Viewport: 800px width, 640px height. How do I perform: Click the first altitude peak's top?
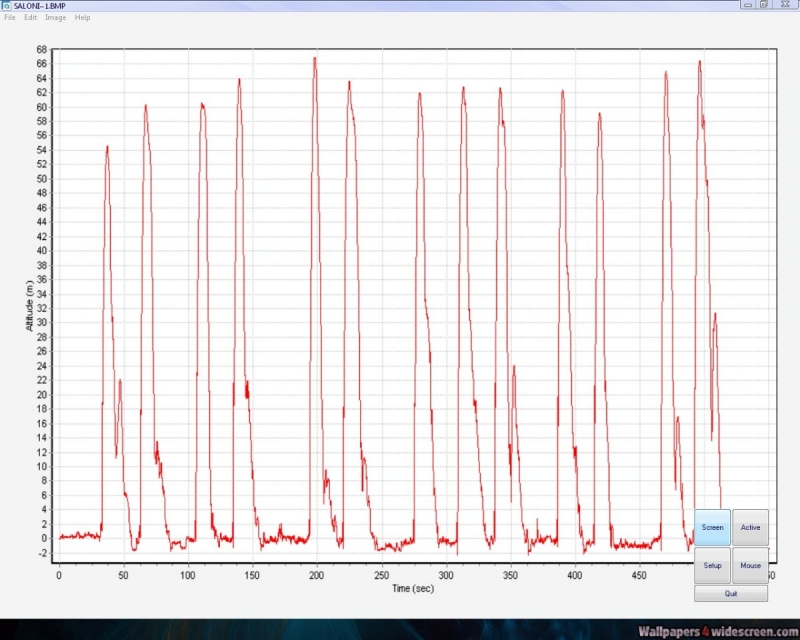click(107, 147)
